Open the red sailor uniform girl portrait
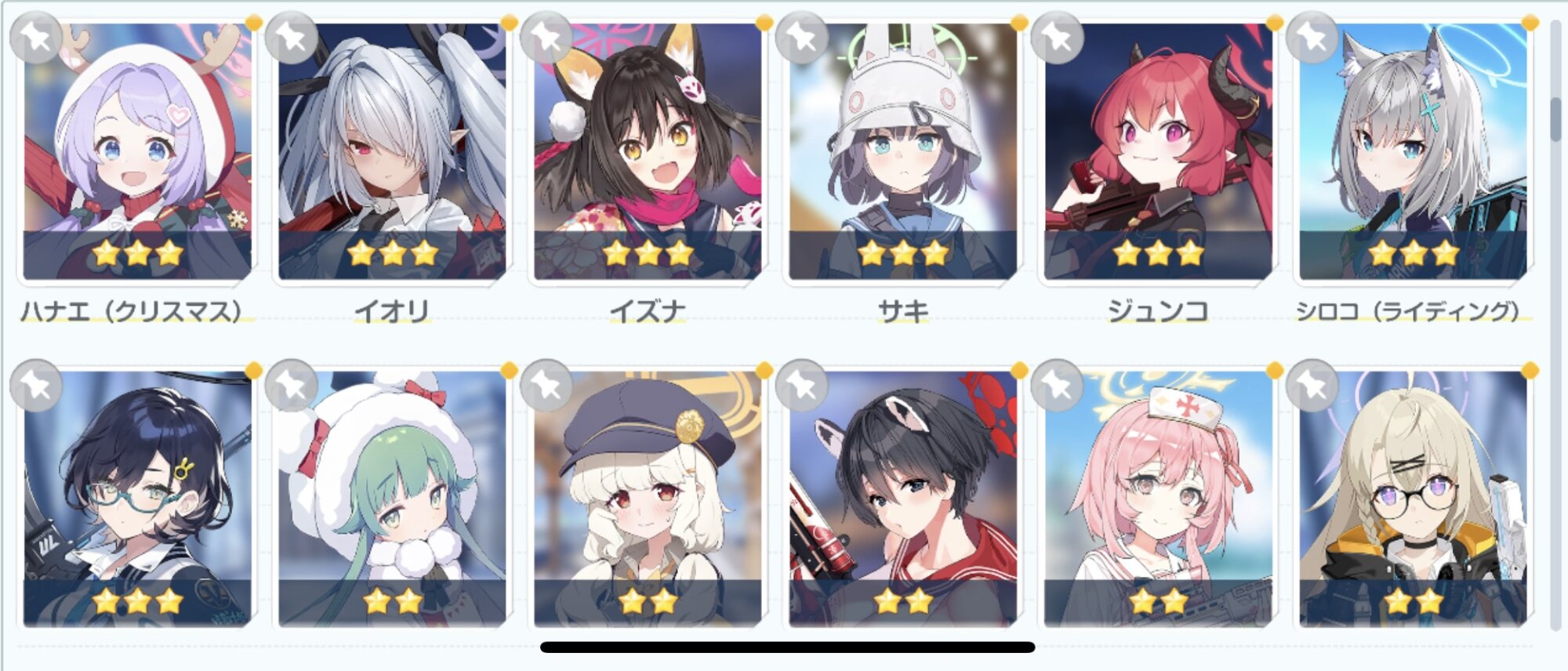The height and width of the screenshot is (671, 1568). (x=902, y=499)
